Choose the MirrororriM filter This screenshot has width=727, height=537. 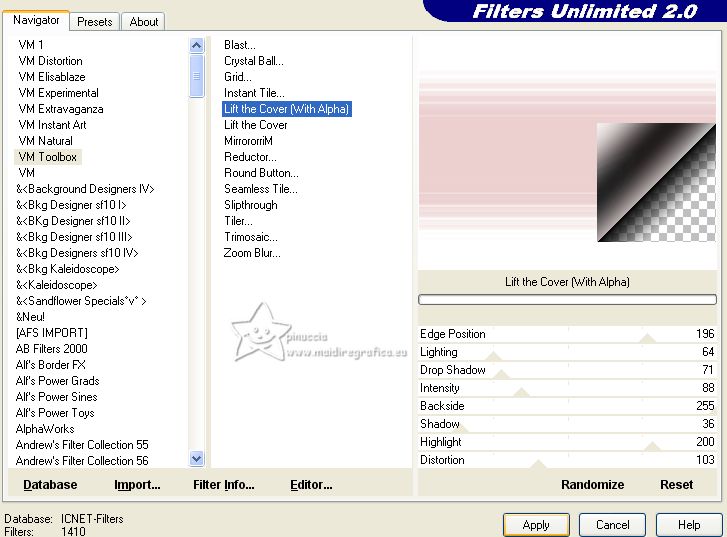coord(248,141)
